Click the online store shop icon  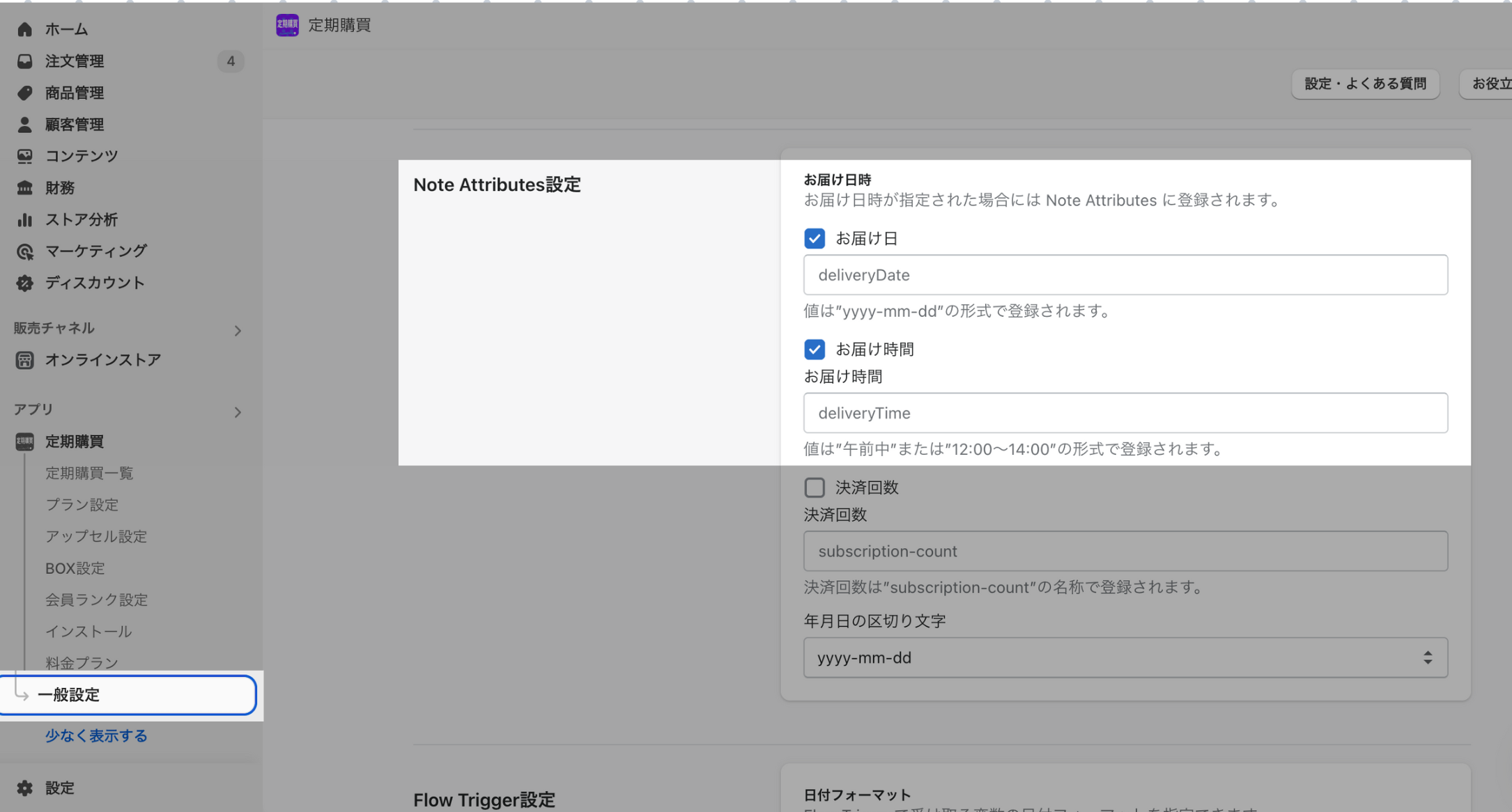[x=25, y=360]
